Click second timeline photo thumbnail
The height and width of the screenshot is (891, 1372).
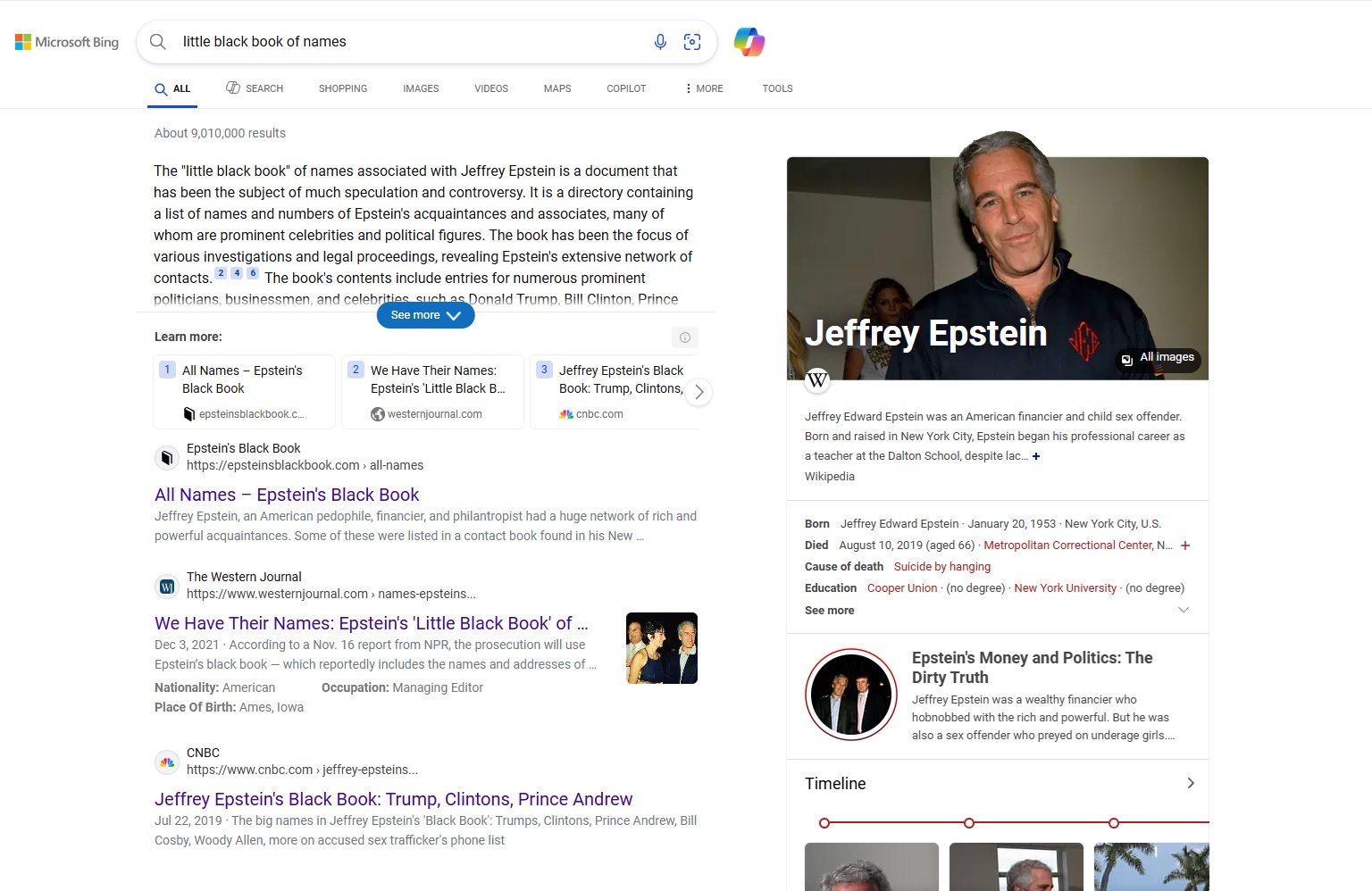(1016, 867)
